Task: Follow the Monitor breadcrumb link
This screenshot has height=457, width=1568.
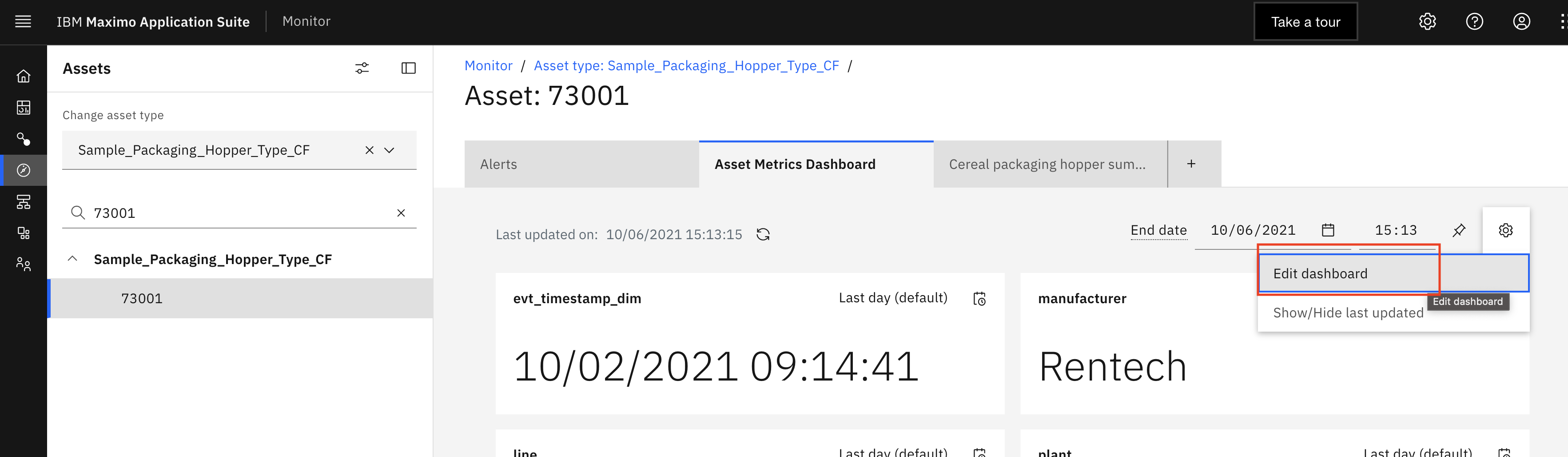Action: pyautogui.click(x=488, y=65)
